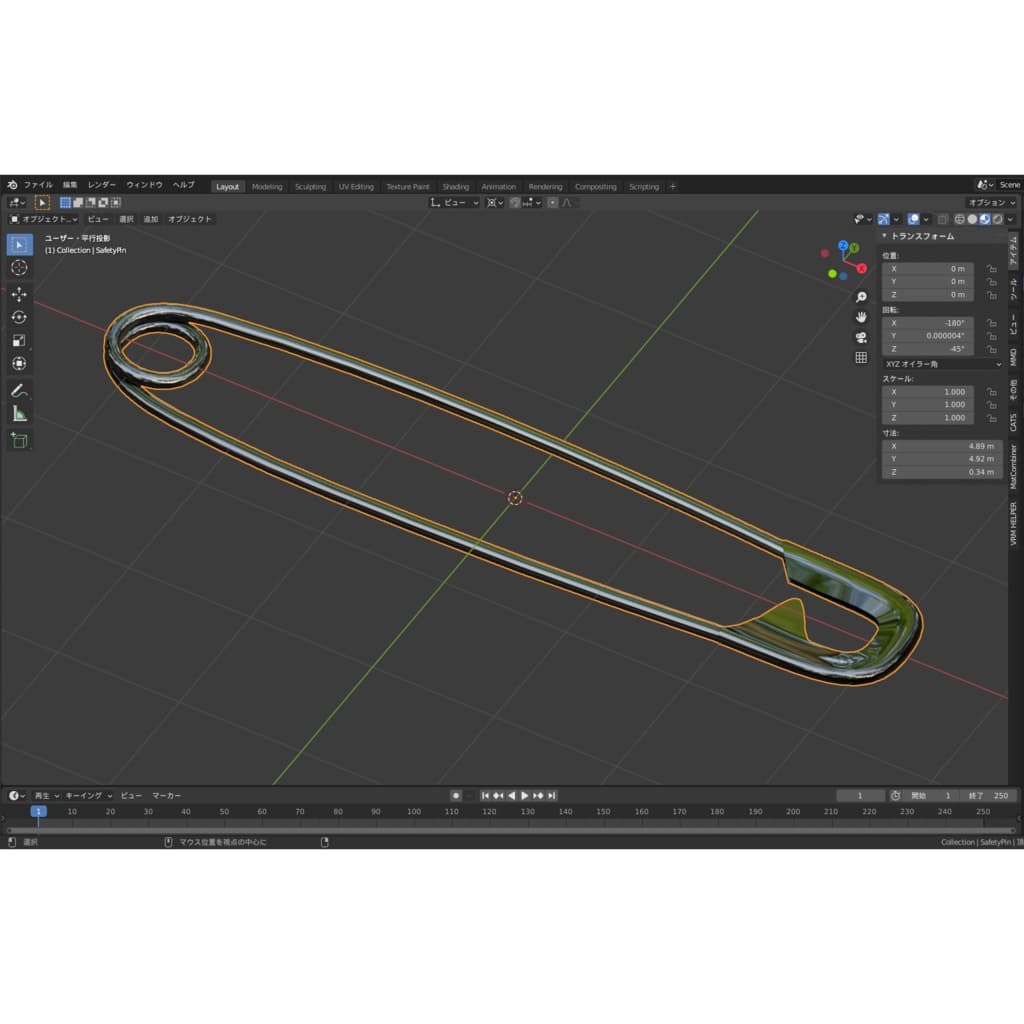Select the Rotate tool
Screen dimensions: 1024x1024
19,317
